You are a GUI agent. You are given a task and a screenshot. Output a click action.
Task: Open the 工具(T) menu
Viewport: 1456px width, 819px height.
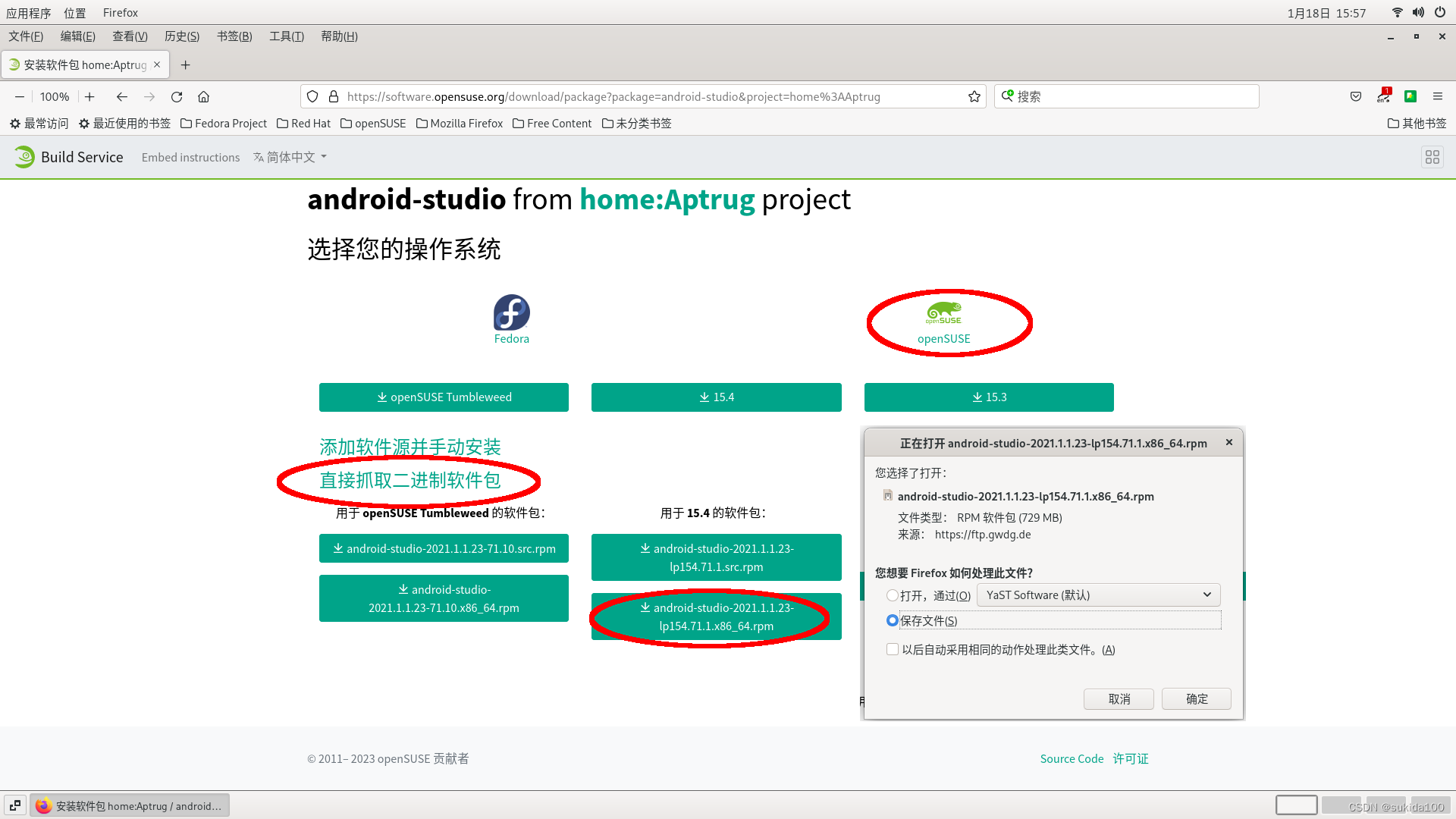click(x=287, y=36)
